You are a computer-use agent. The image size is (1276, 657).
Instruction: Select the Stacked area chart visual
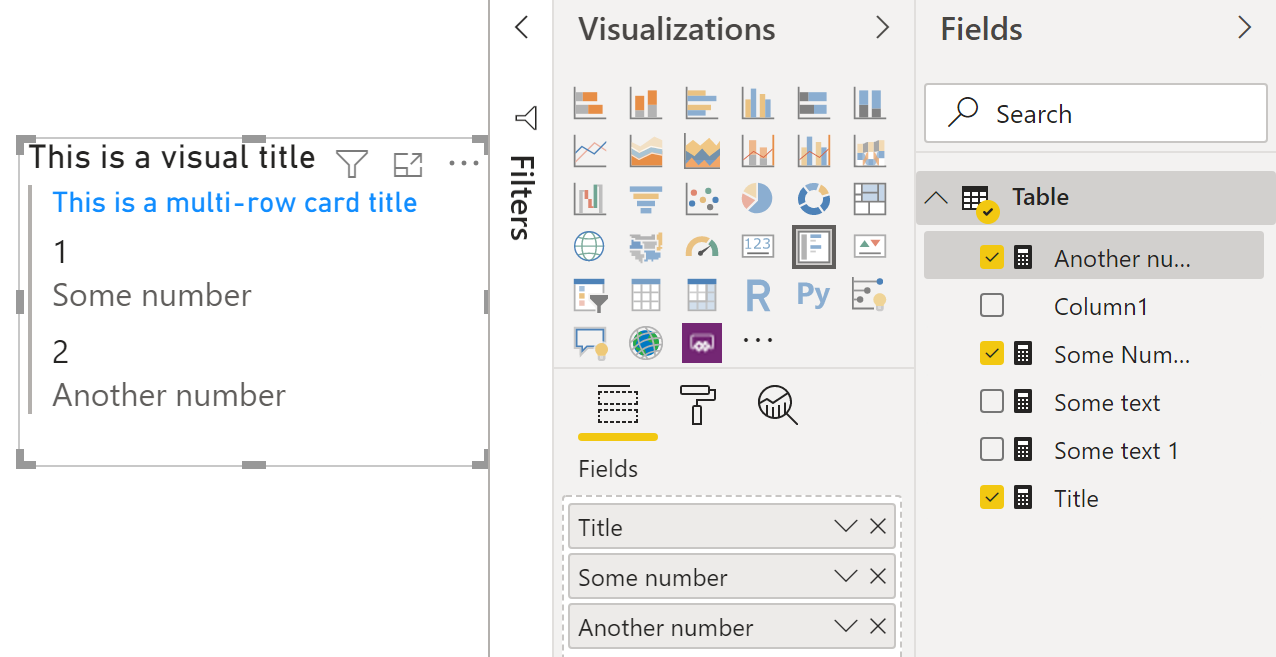(701, 151)
